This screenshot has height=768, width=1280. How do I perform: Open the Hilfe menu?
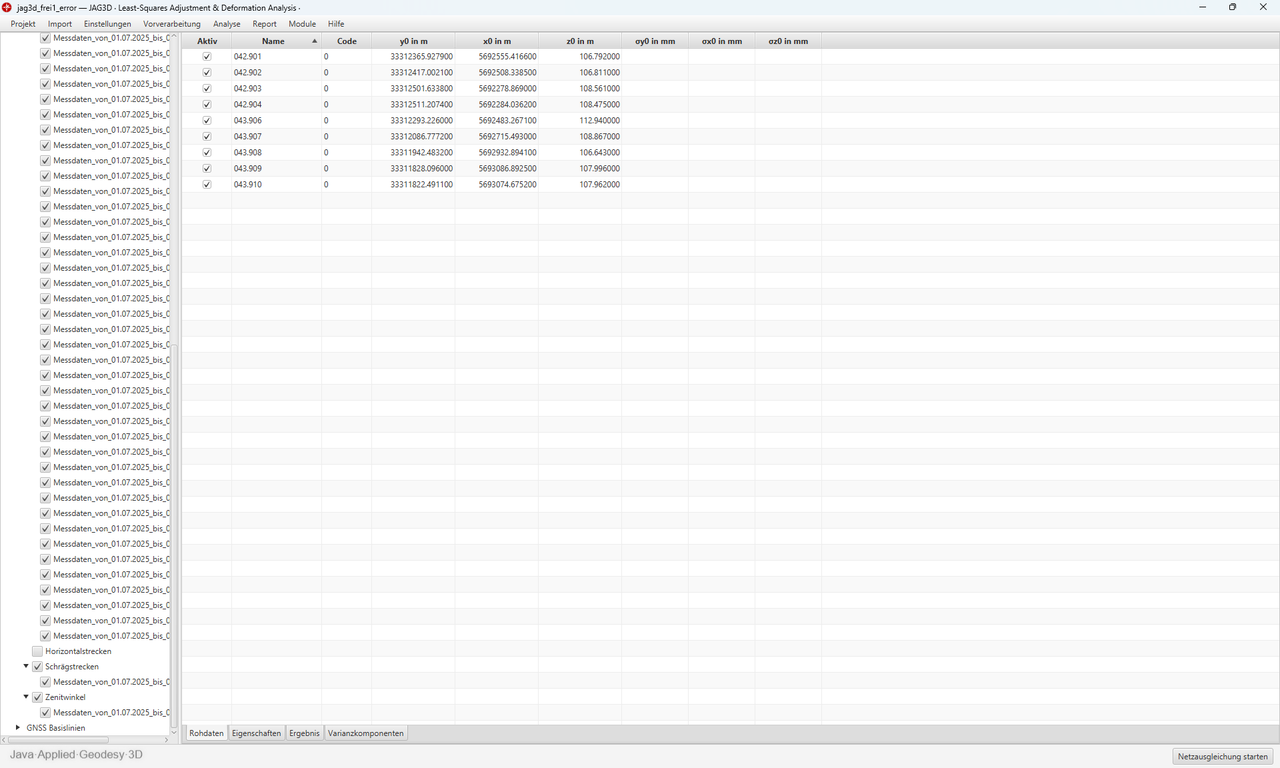click(336, 24)
